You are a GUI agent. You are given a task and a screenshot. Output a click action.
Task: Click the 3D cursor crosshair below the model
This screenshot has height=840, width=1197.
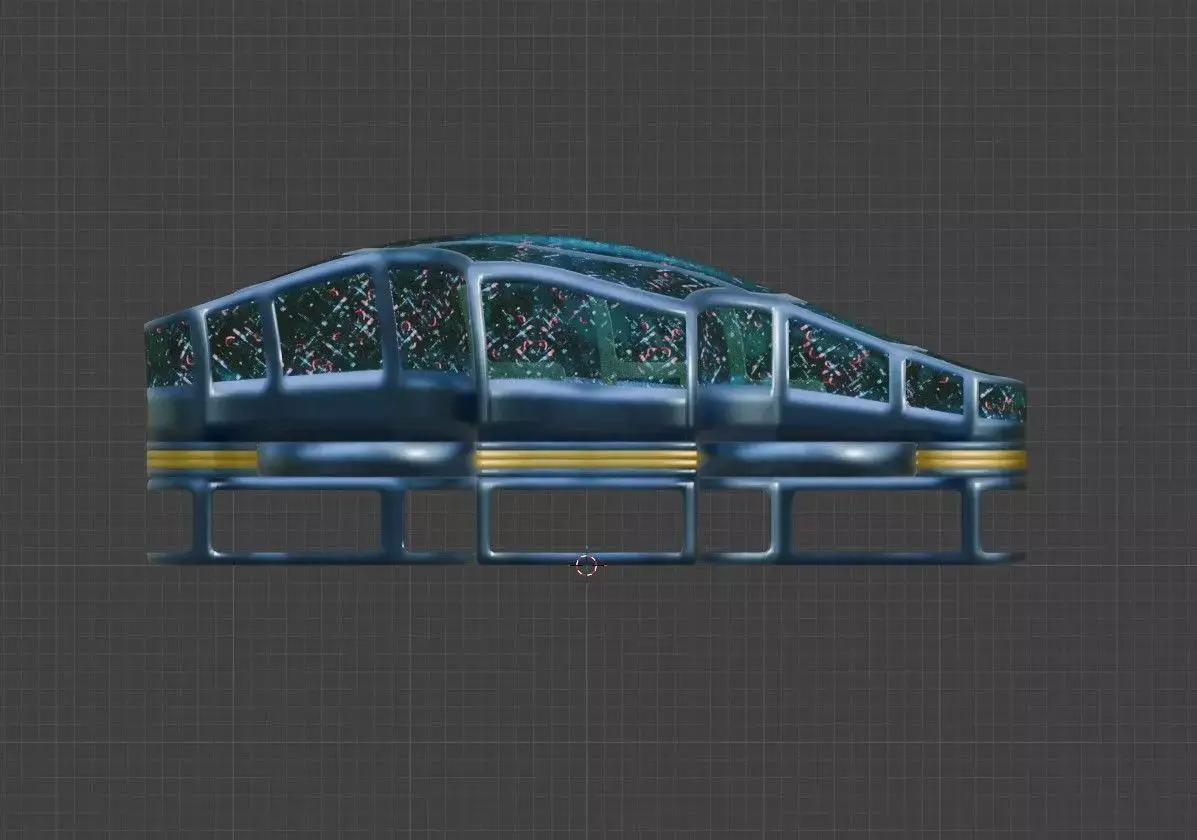pos(586,565)
